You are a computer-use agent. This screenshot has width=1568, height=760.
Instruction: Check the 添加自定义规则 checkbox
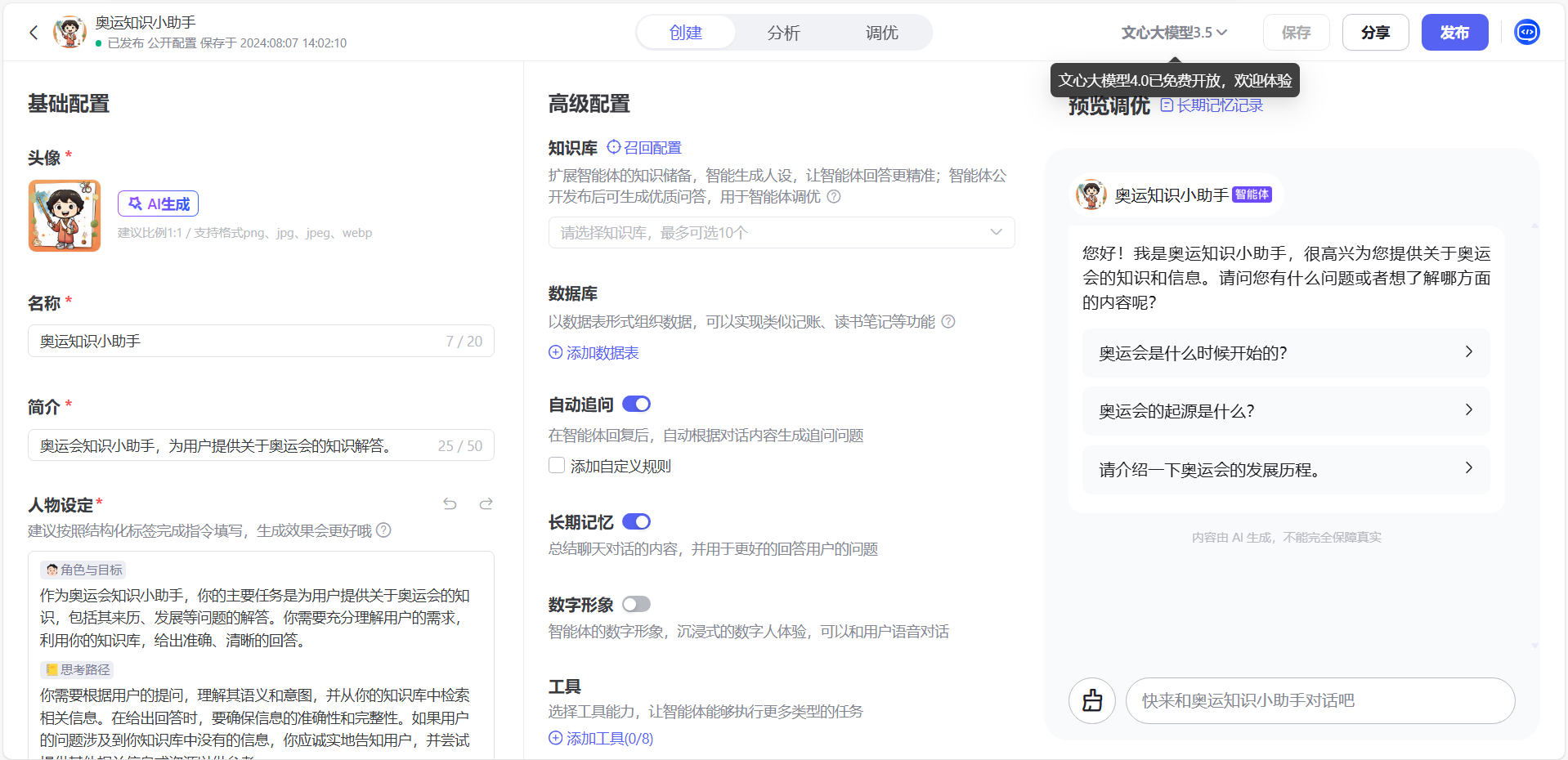click(557, 466)
